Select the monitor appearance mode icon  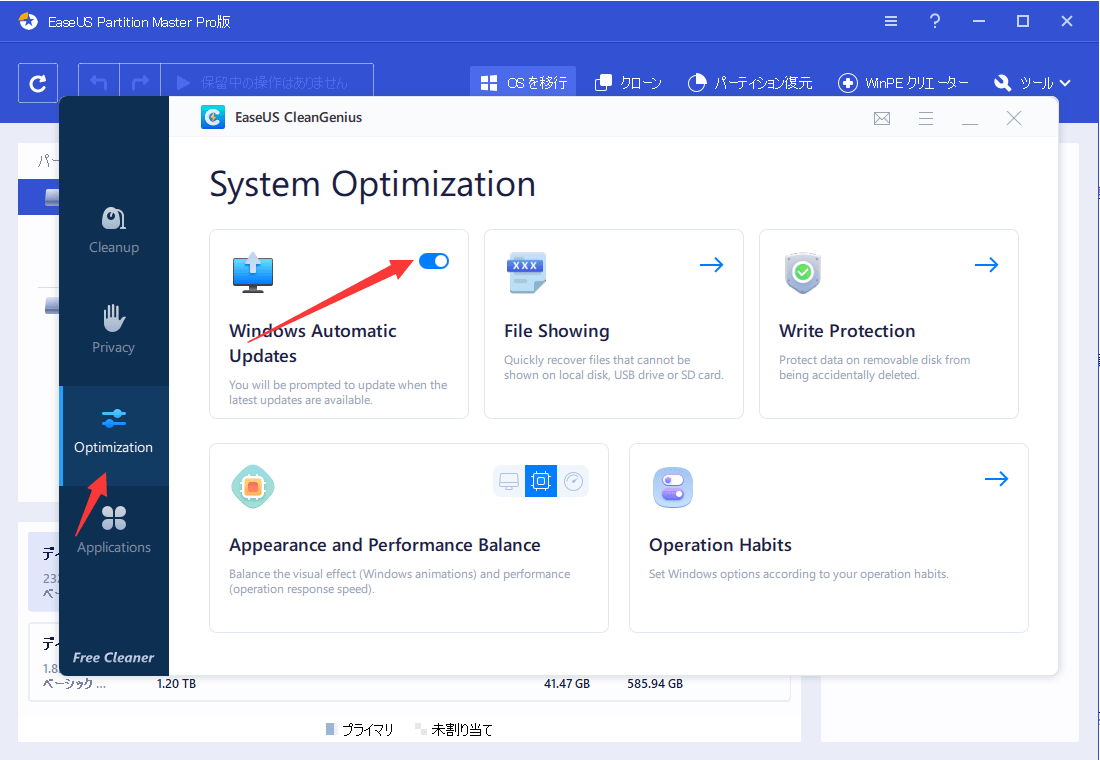508,481
